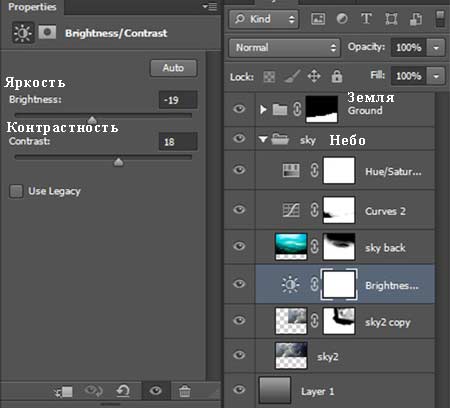Select the layer mask icon in Properties header
Viewport: 450px width, 408px height.
pyautogui.click(x=47, y=32)
